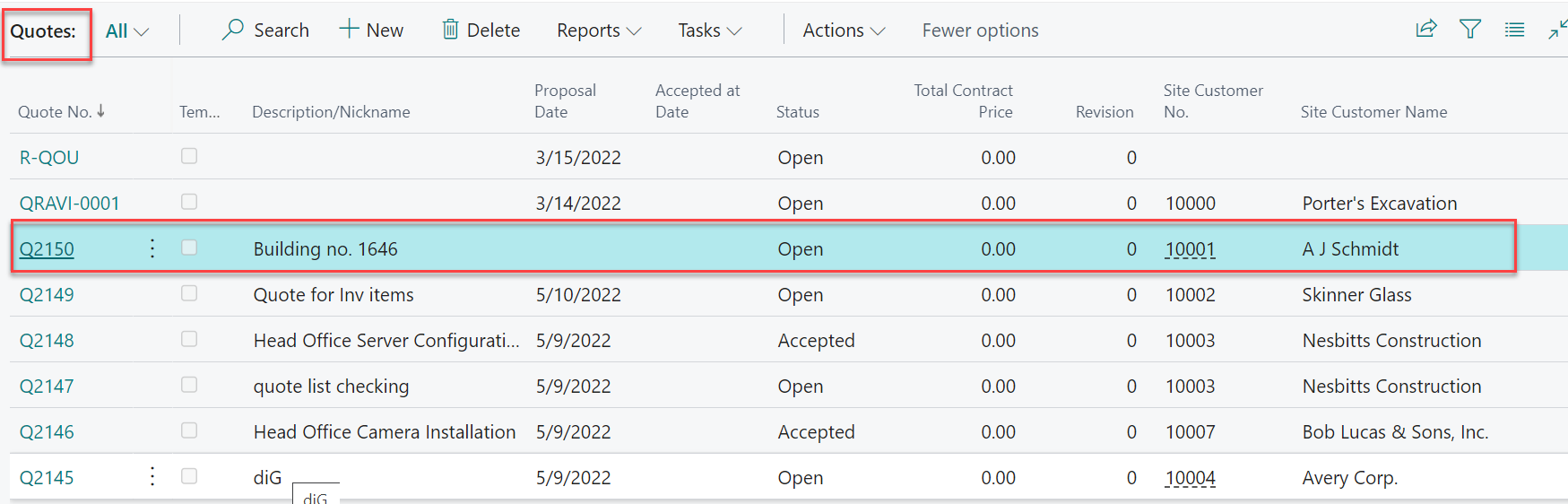Expand the All views dropdown

click(127, 30)
